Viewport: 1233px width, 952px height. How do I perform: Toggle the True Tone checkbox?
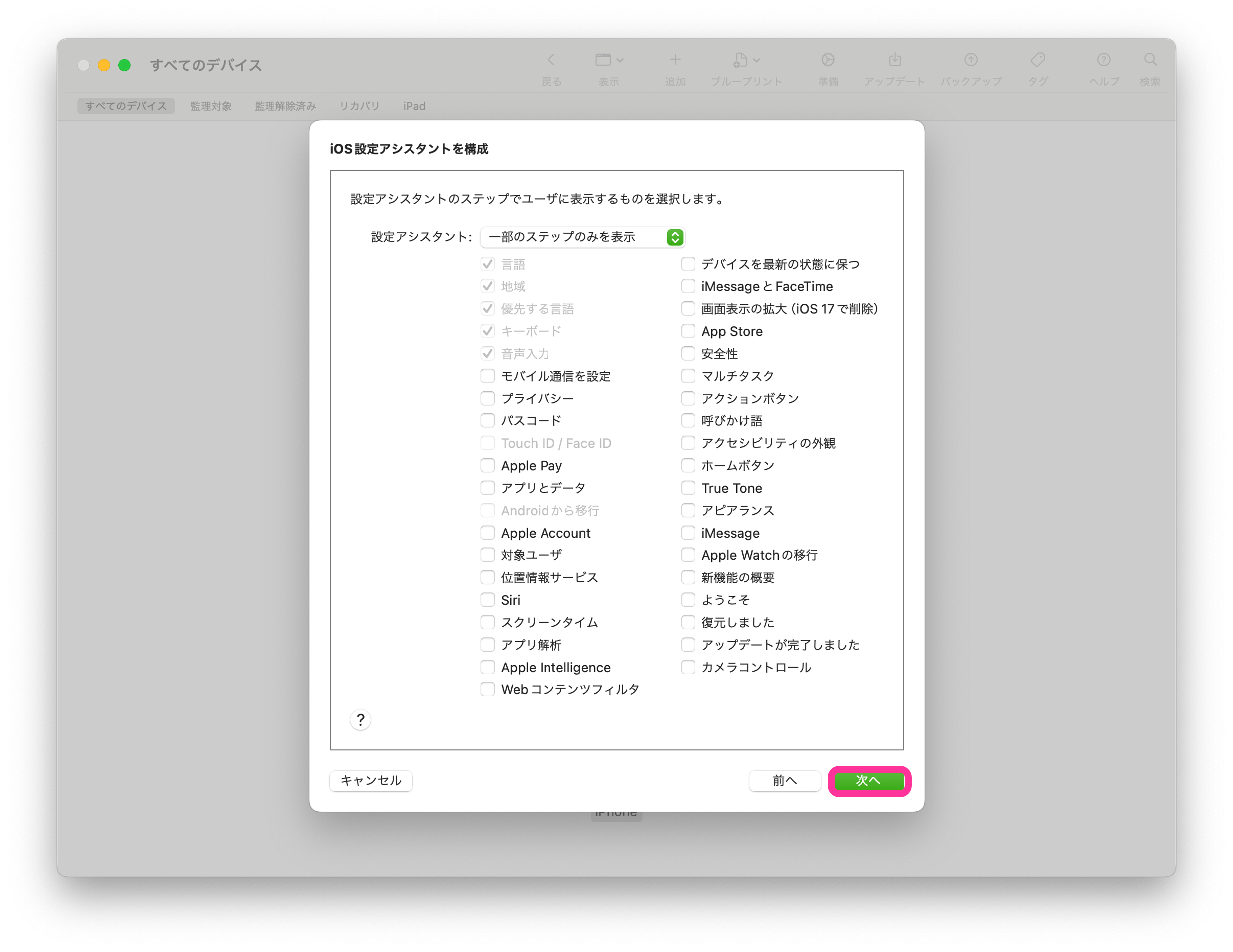pyautogui.click(x=687, y=488)
